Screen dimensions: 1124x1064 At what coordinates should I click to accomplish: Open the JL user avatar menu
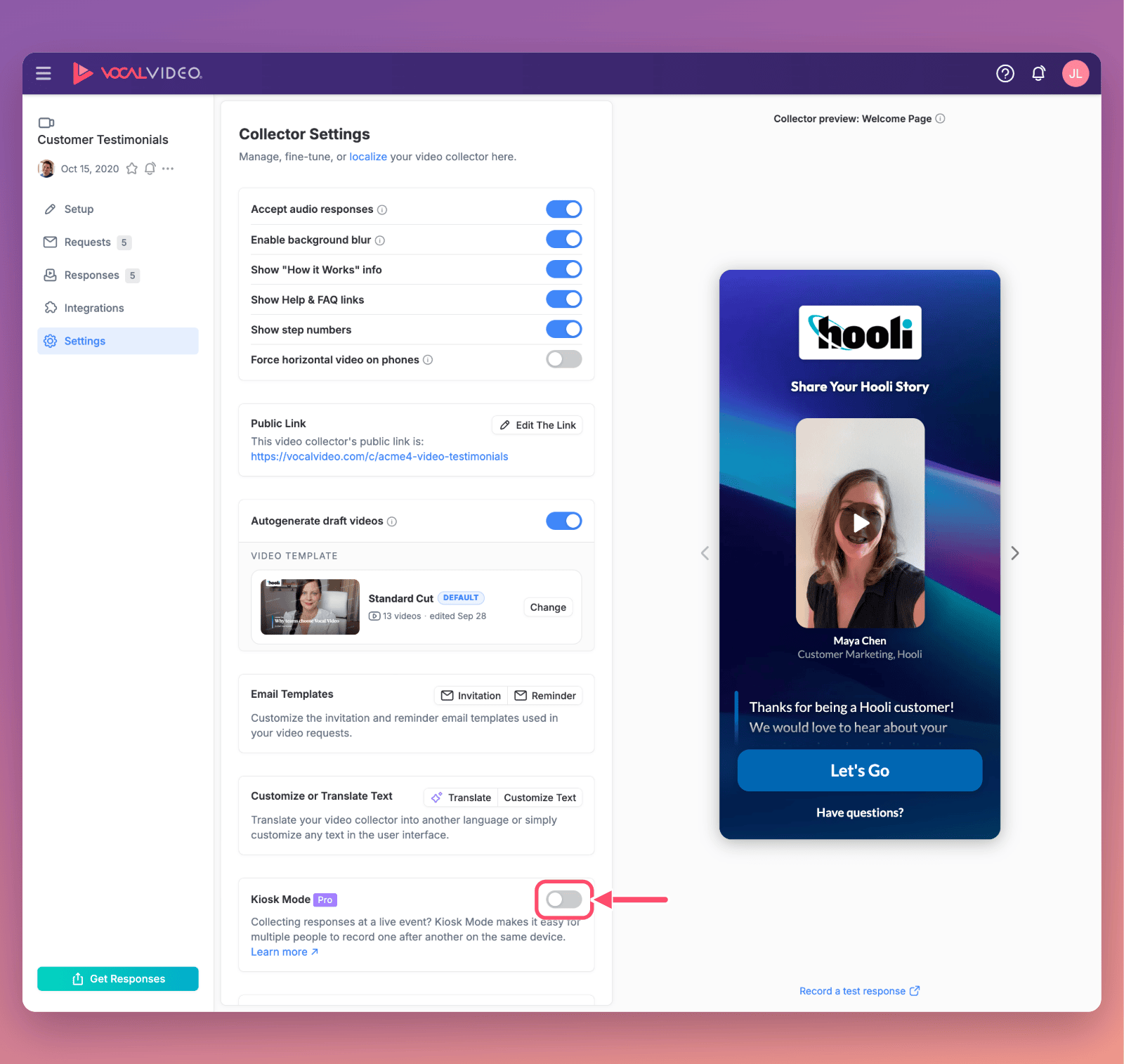[1076, 73]
